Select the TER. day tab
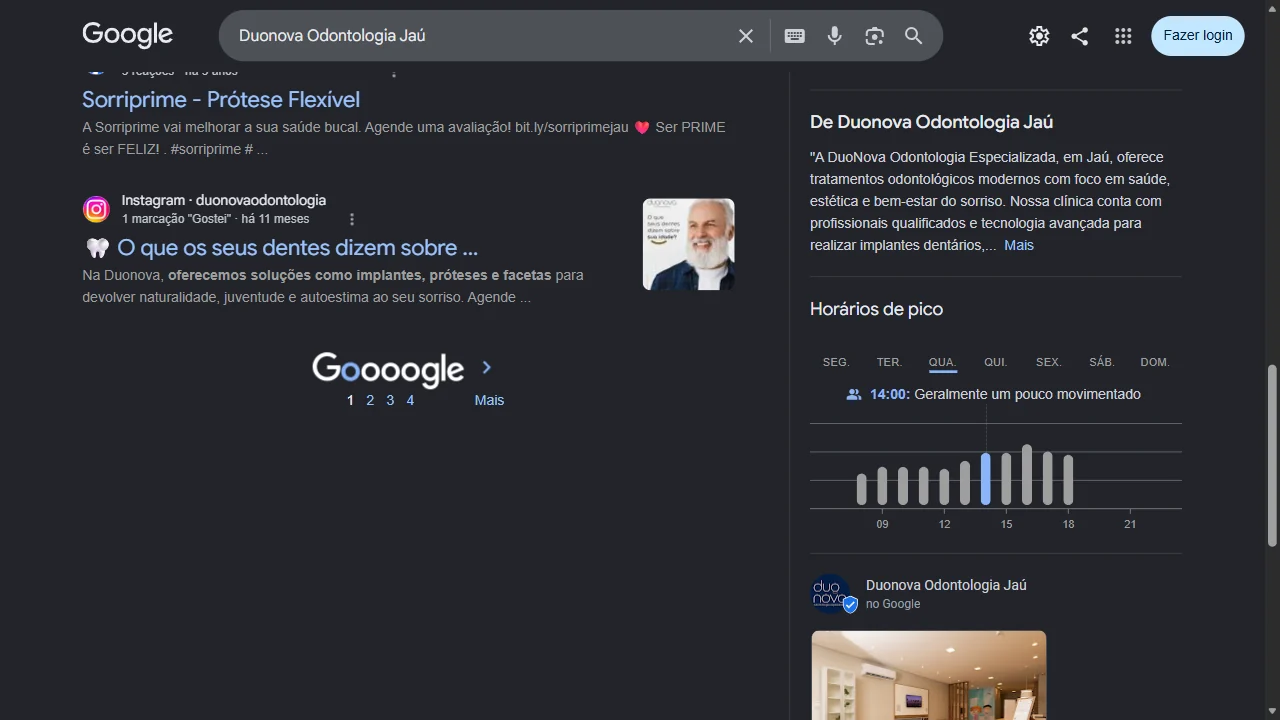This screenshot has height=720, width=1280. coord(889,362)
